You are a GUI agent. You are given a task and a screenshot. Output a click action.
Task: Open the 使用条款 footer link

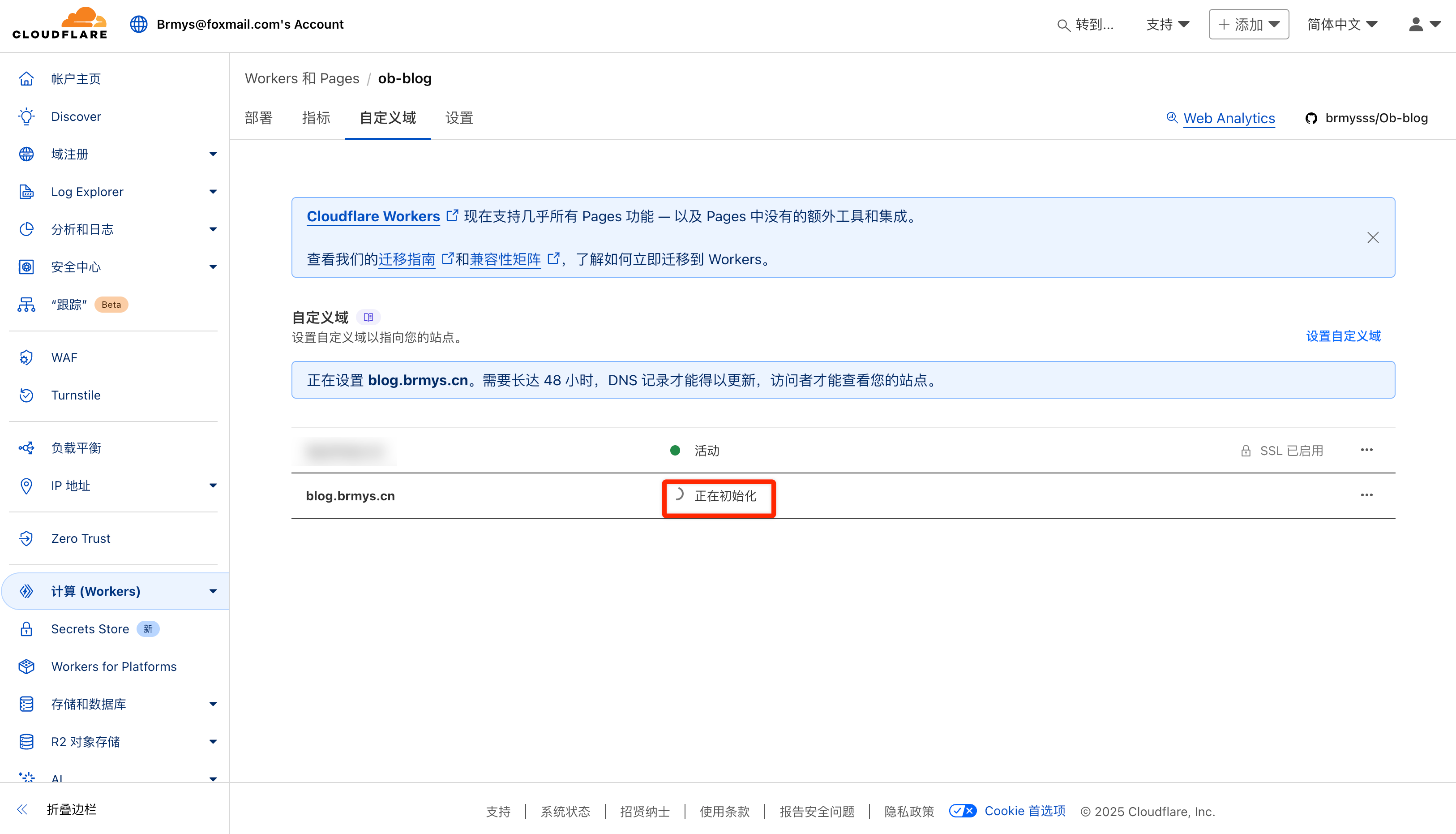tap(724, 812)
